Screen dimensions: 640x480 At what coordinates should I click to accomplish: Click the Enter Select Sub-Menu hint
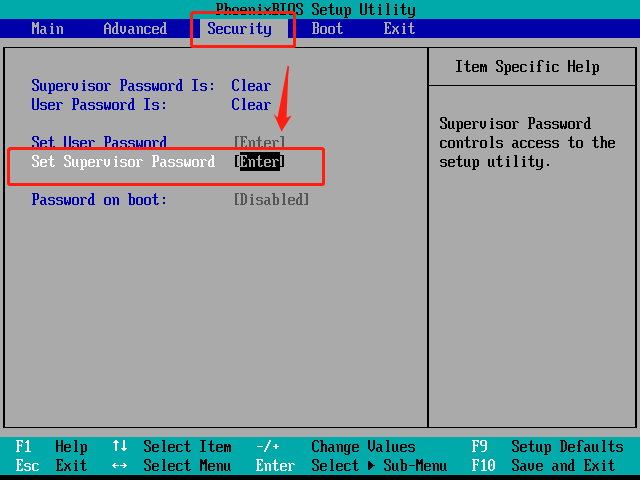[x=351, y=465]
